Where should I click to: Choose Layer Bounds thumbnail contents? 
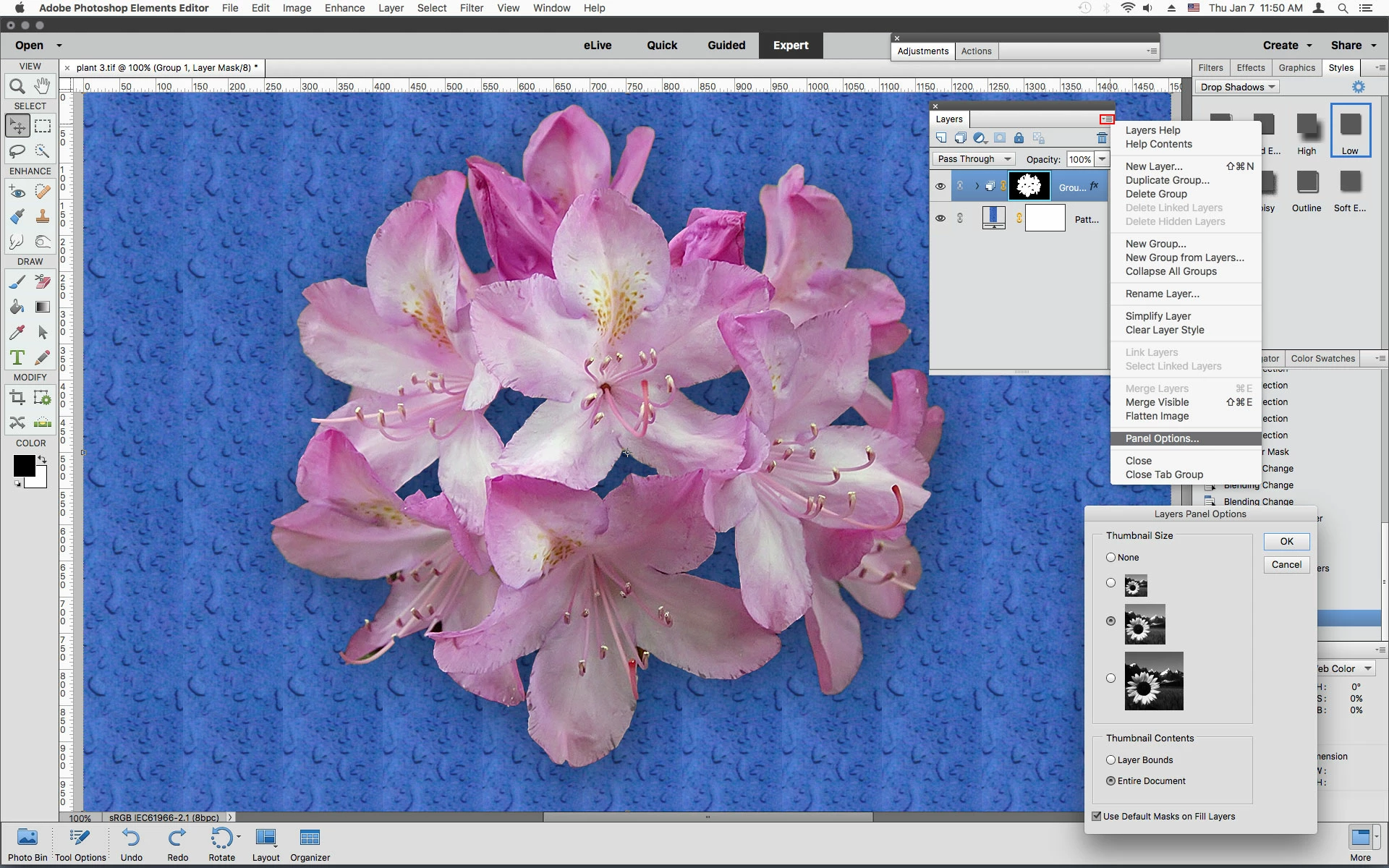point(1110,760)
